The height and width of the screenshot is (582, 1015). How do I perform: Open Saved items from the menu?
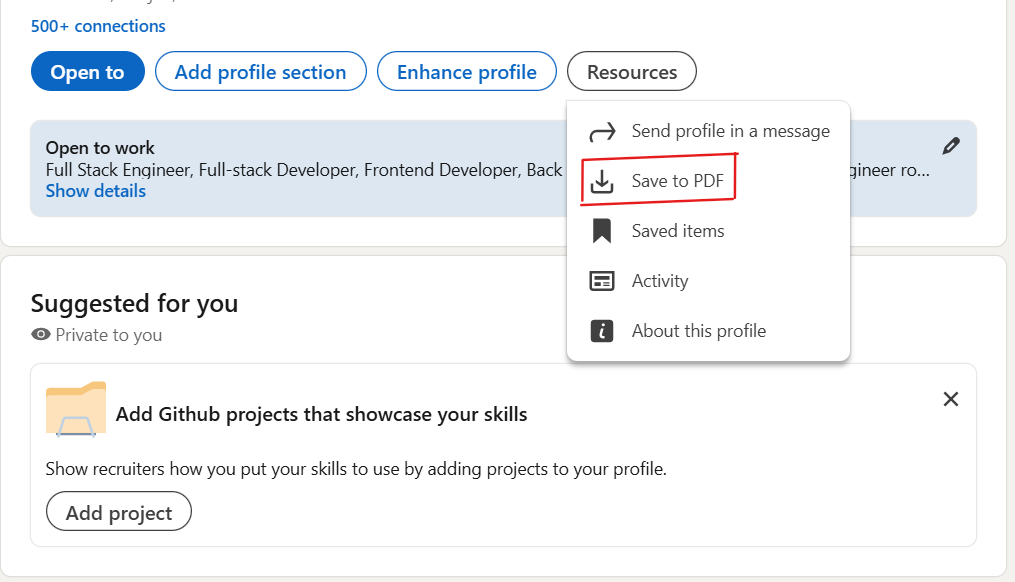tap(676, 230)
